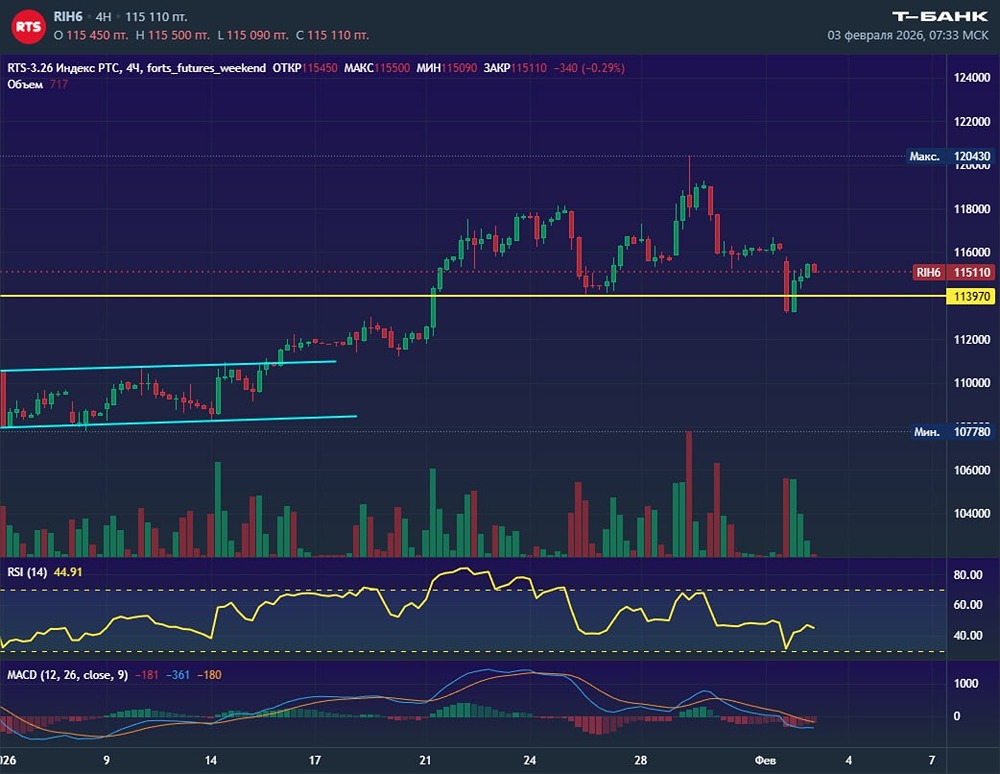
Task: Click the red RTS logo icon
Action: click(x=29, y=26)
